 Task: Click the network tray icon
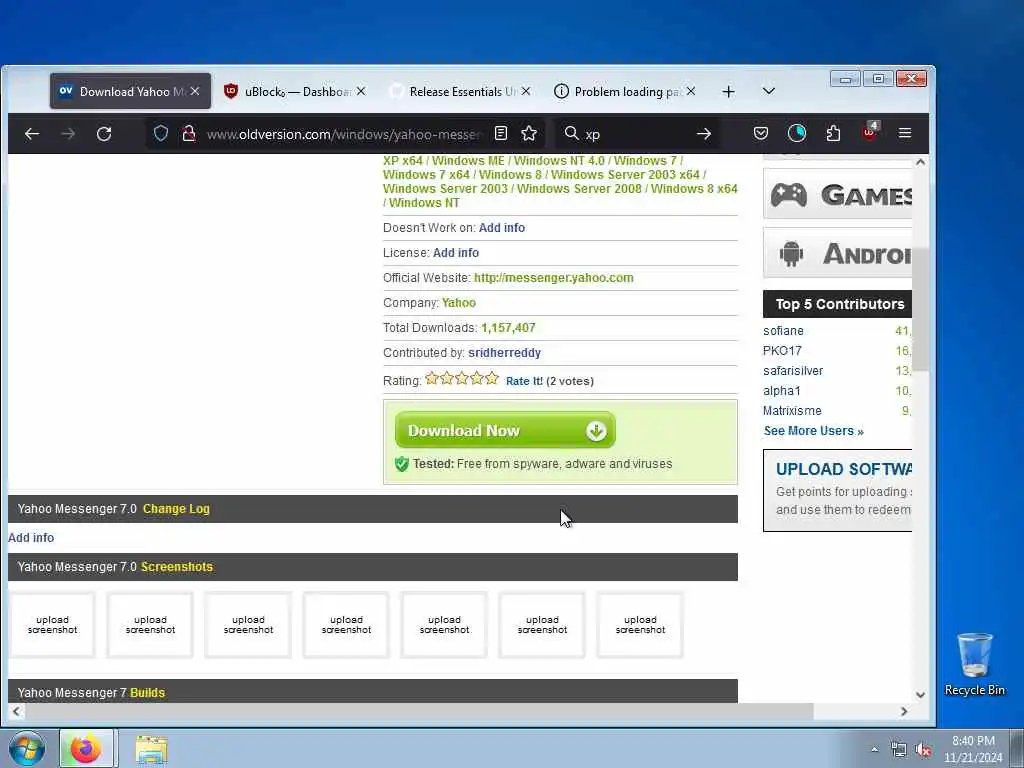click(899, 750)
